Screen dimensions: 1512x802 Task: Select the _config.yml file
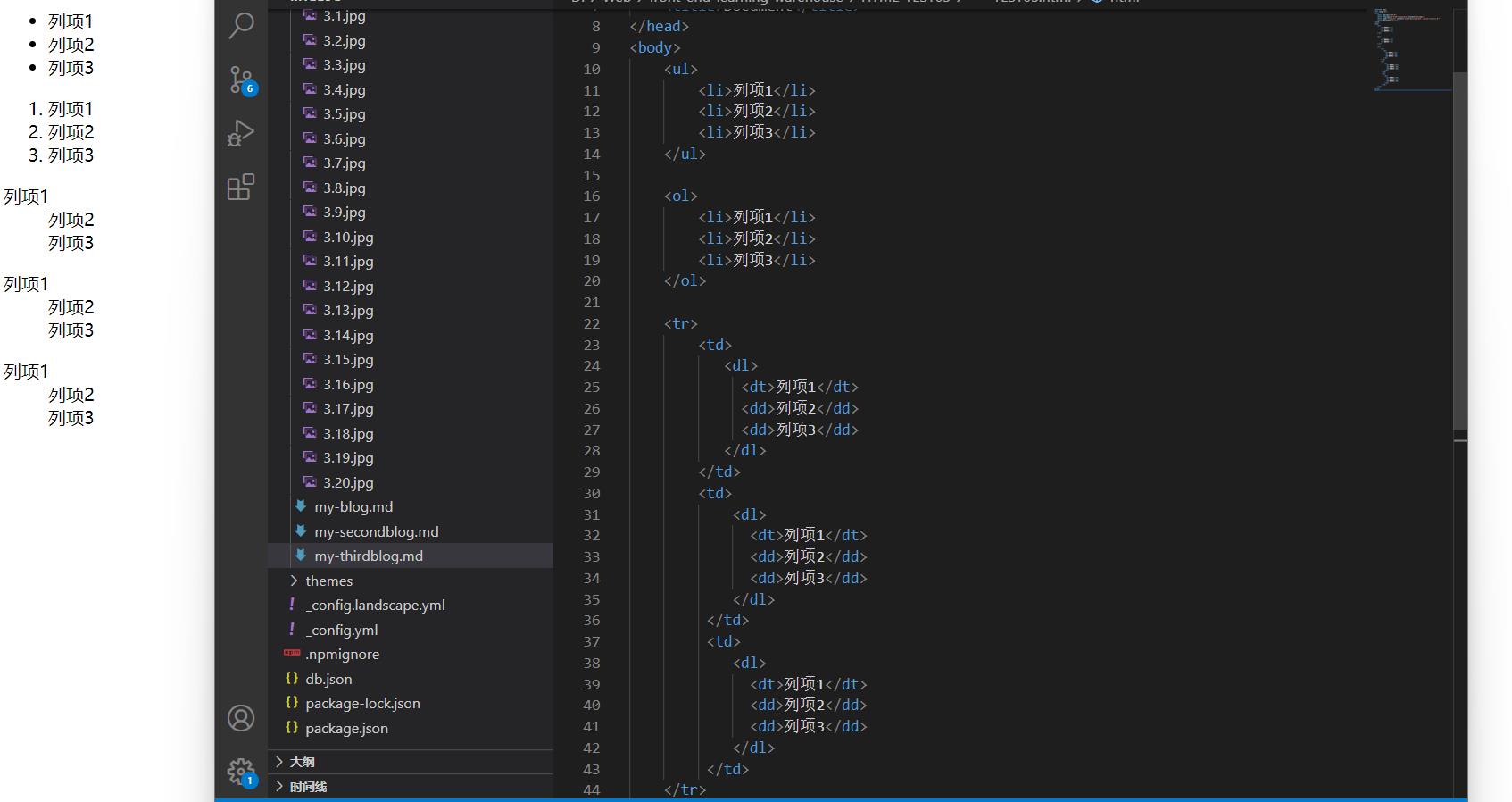coord(341,630)
